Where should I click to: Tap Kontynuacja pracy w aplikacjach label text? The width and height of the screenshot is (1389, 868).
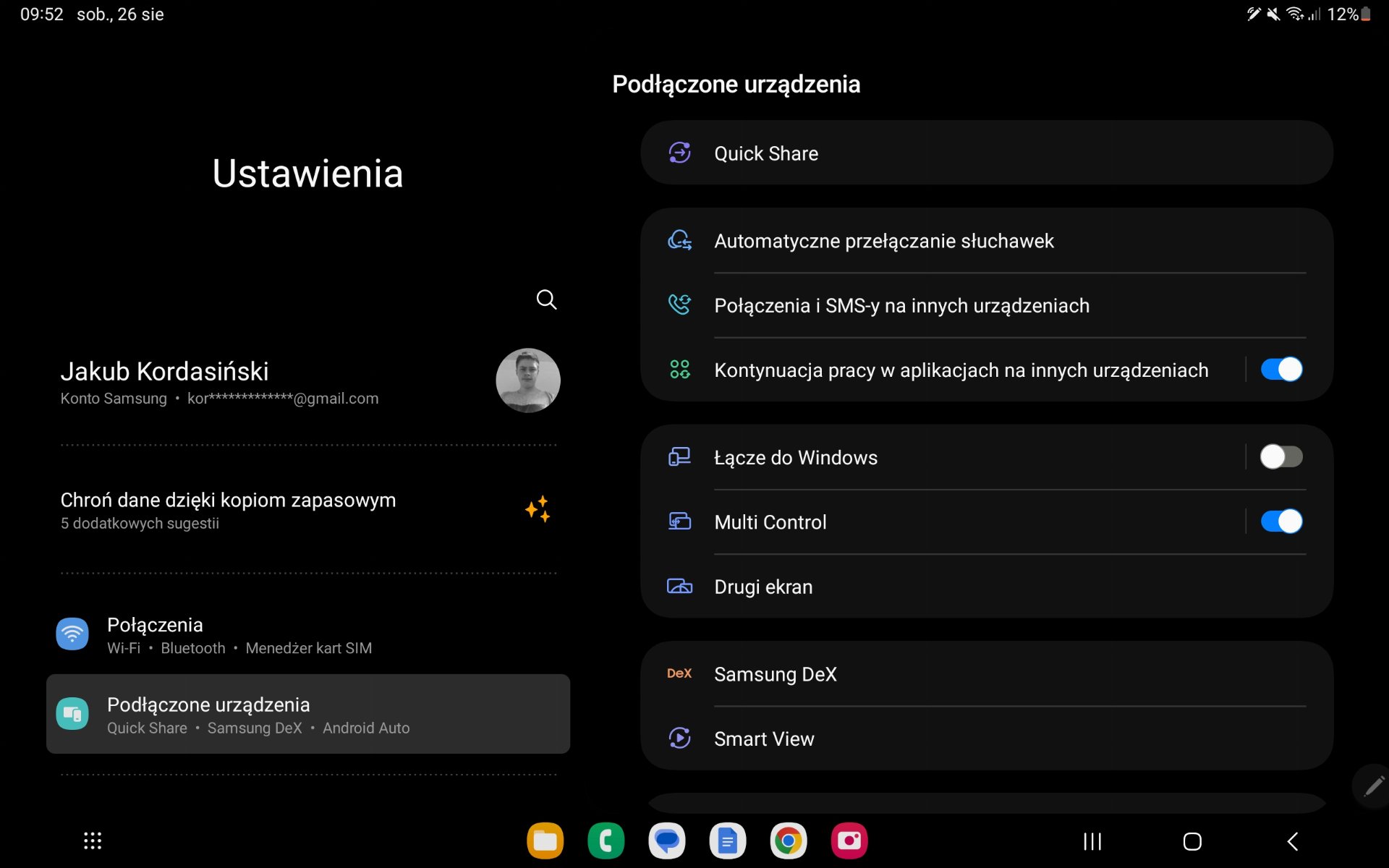[961, 370]
